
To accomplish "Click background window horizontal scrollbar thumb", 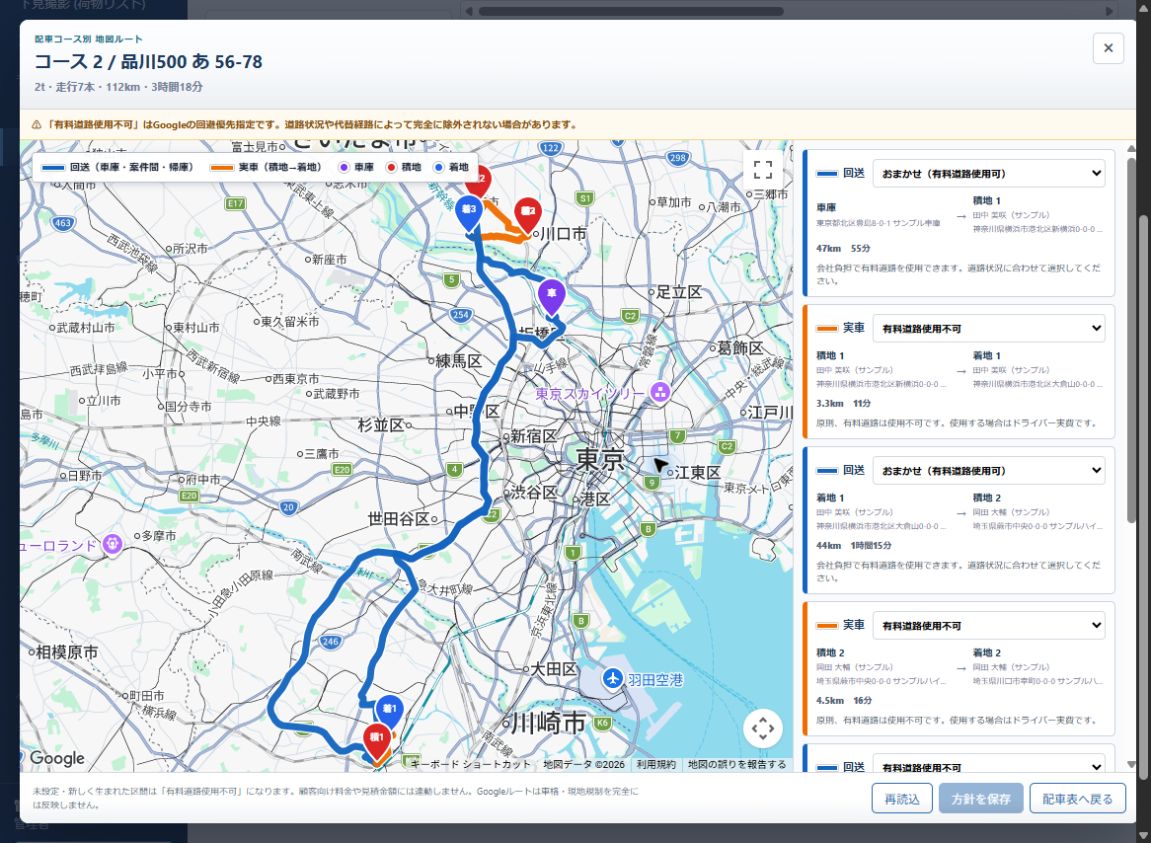I will 631,11.
